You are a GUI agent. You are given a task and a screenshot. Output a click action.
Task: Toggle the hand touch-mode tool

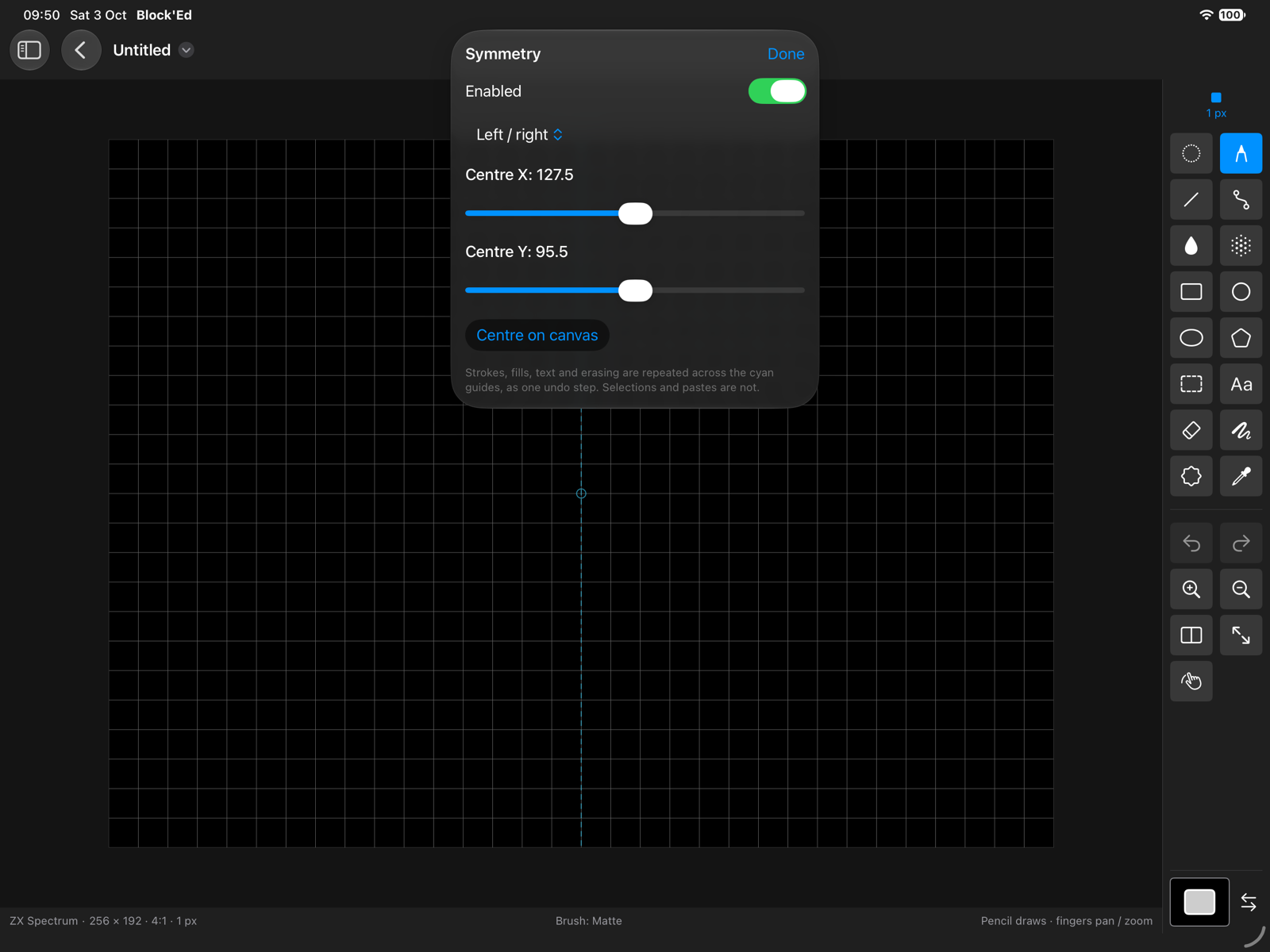(1191, 681)
